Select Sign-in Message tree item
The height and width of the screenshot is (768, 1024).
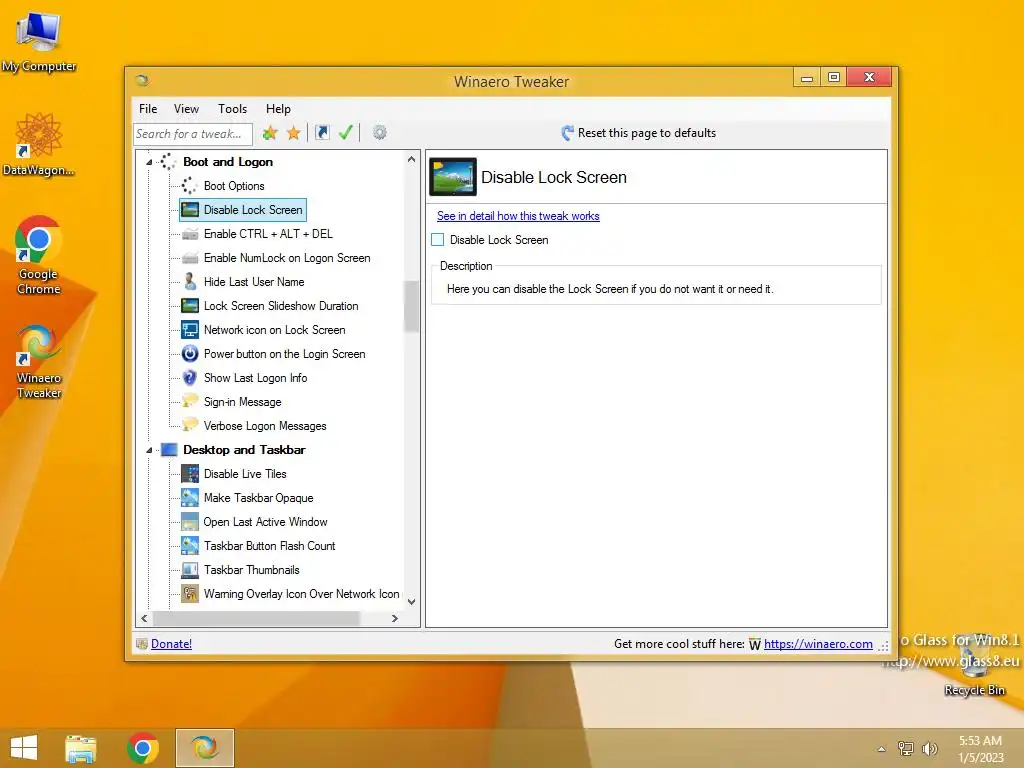click(x=242, y=402)
